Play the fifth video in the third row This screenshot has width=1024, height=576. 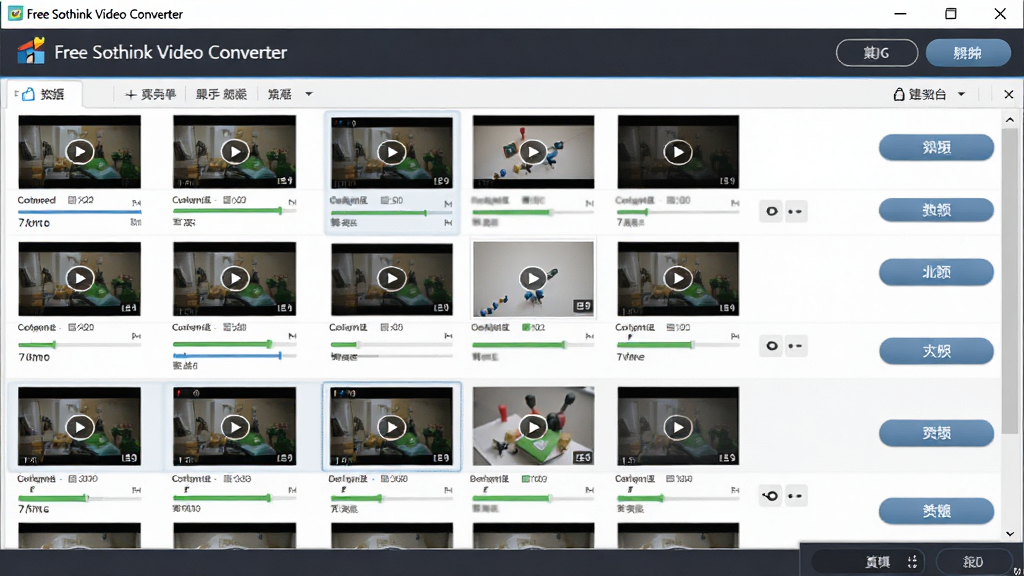[678, 427]
